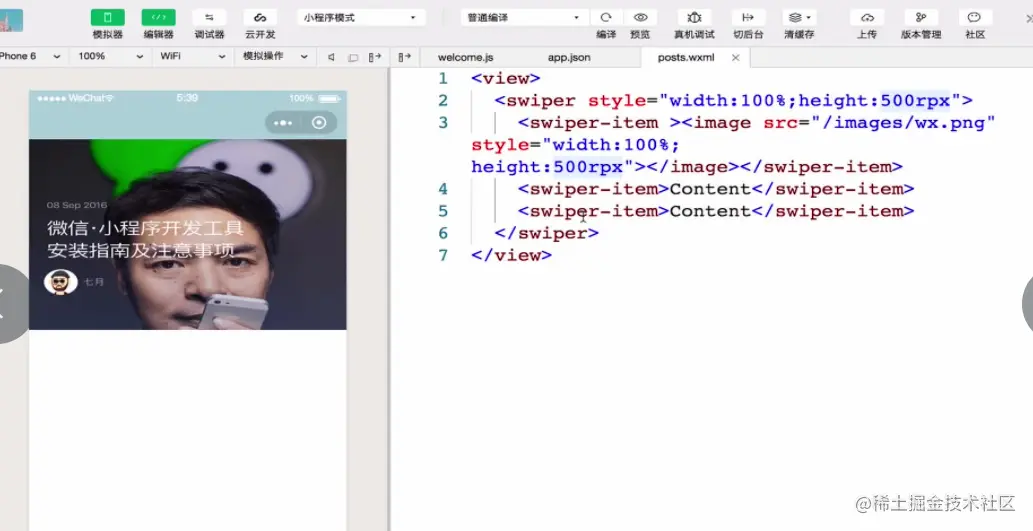Screen dimensions: 1033x531
Task: Click the detach simulator window icon
Action: 353,57
